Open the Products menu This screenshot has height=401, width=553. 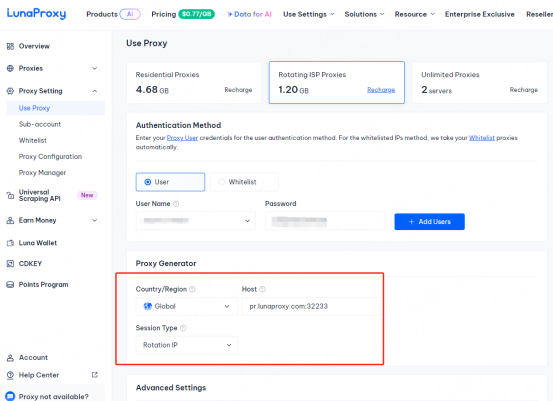pyautogui.click(x=102, y=14)
